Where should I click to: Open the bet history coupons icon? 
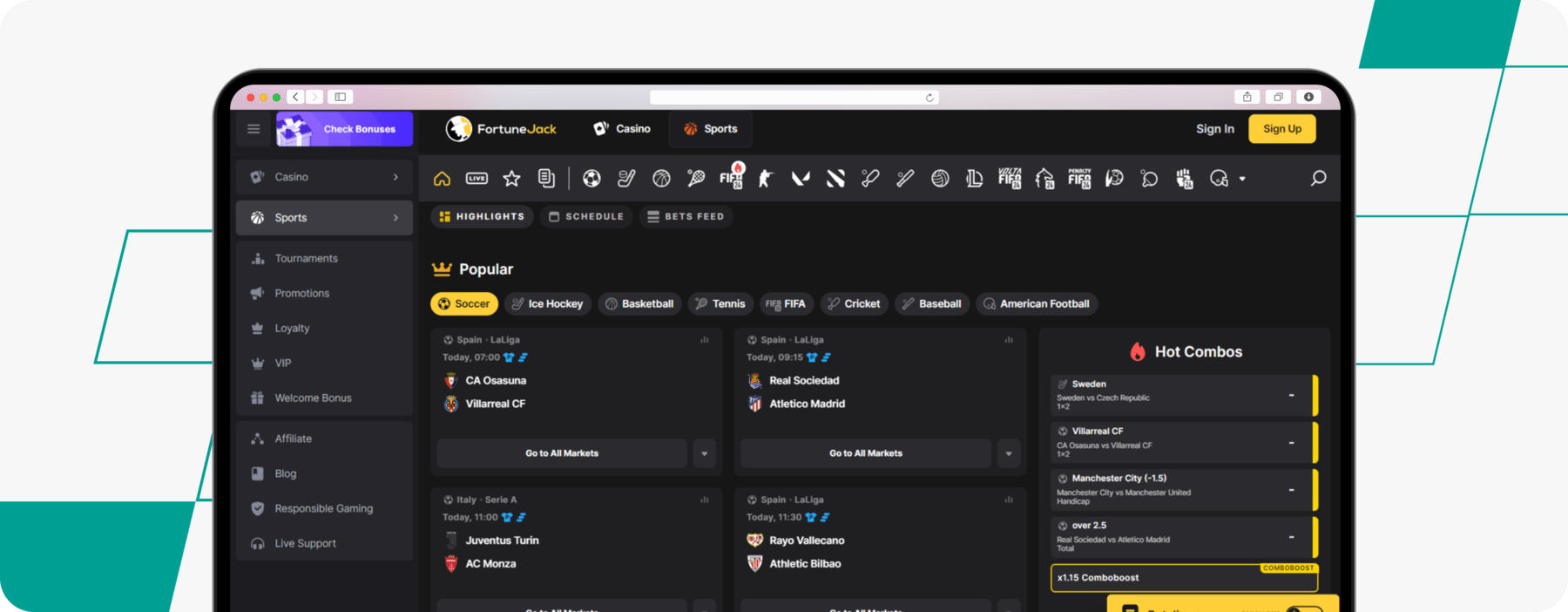546,179
